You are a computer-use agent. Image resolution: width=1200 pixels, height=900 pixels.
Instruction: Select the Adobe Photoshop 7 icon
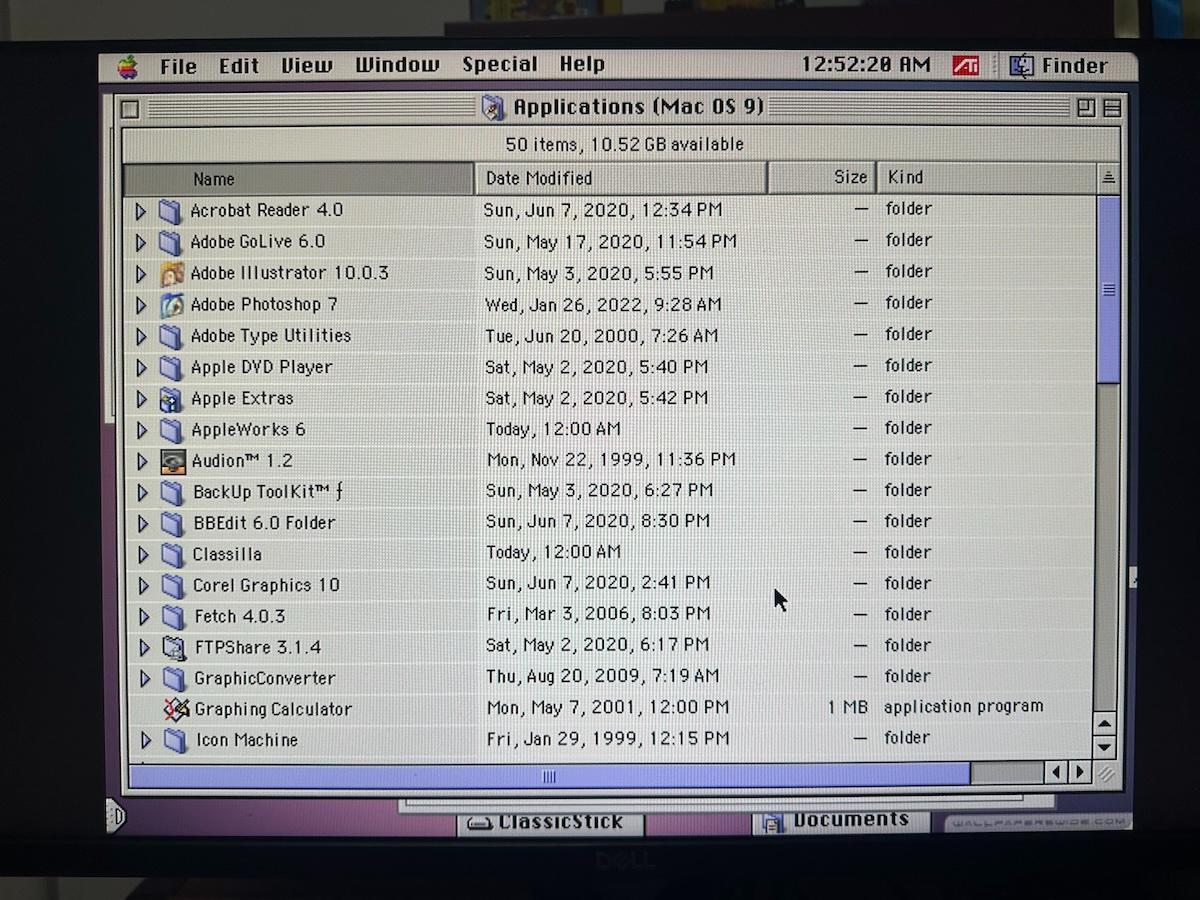click(172, 305)
